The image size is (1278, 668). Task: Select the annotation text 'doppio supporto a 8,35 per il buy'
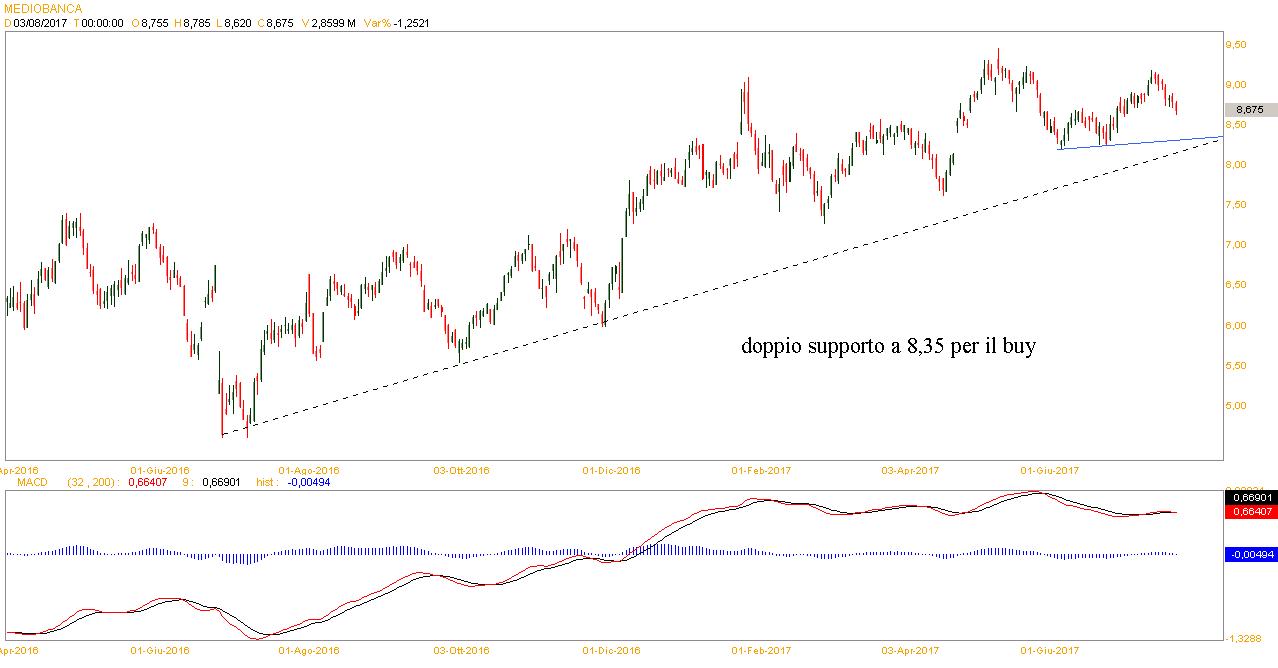[888, 347]
